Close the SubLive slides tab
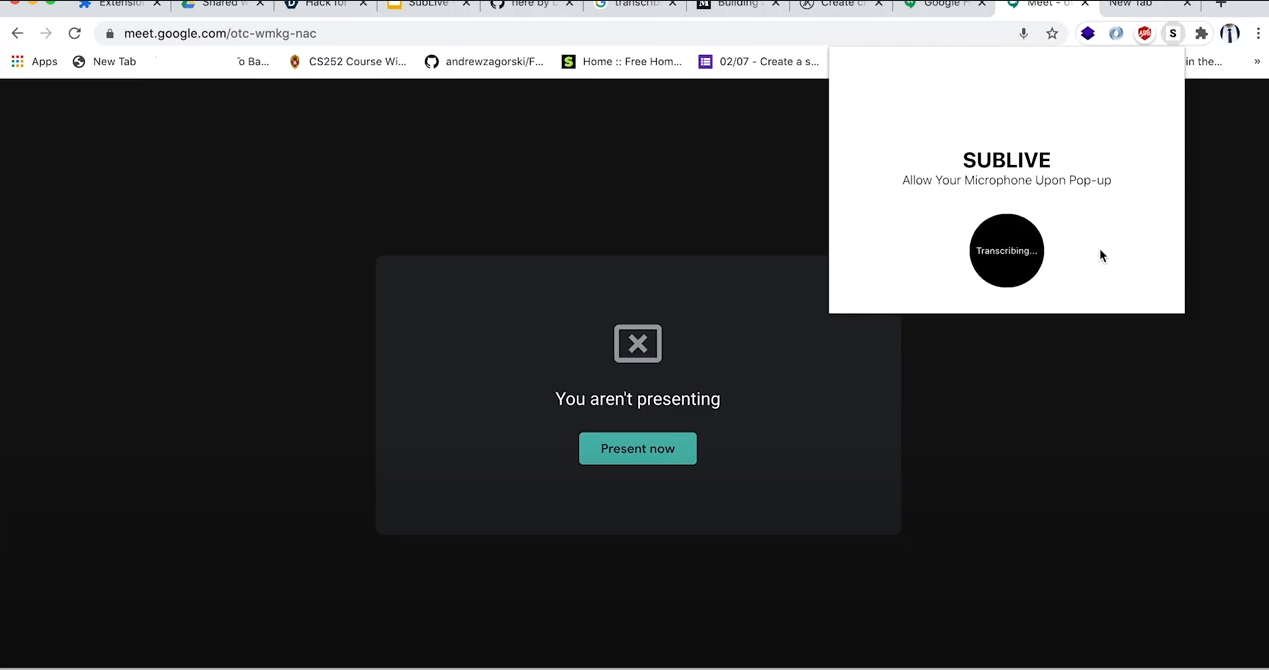Image resolution: width=1269 pixels, height=670 pixels. [x=466, y=4]
